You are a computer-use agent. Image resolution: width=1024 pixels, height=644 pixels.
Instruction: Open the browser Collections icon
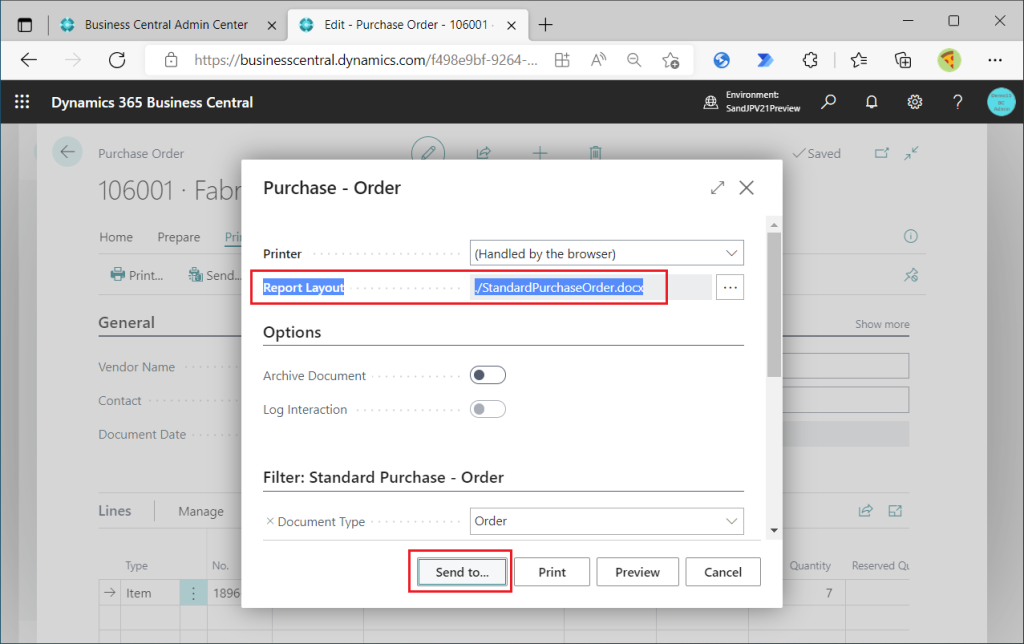click(903, 60)
